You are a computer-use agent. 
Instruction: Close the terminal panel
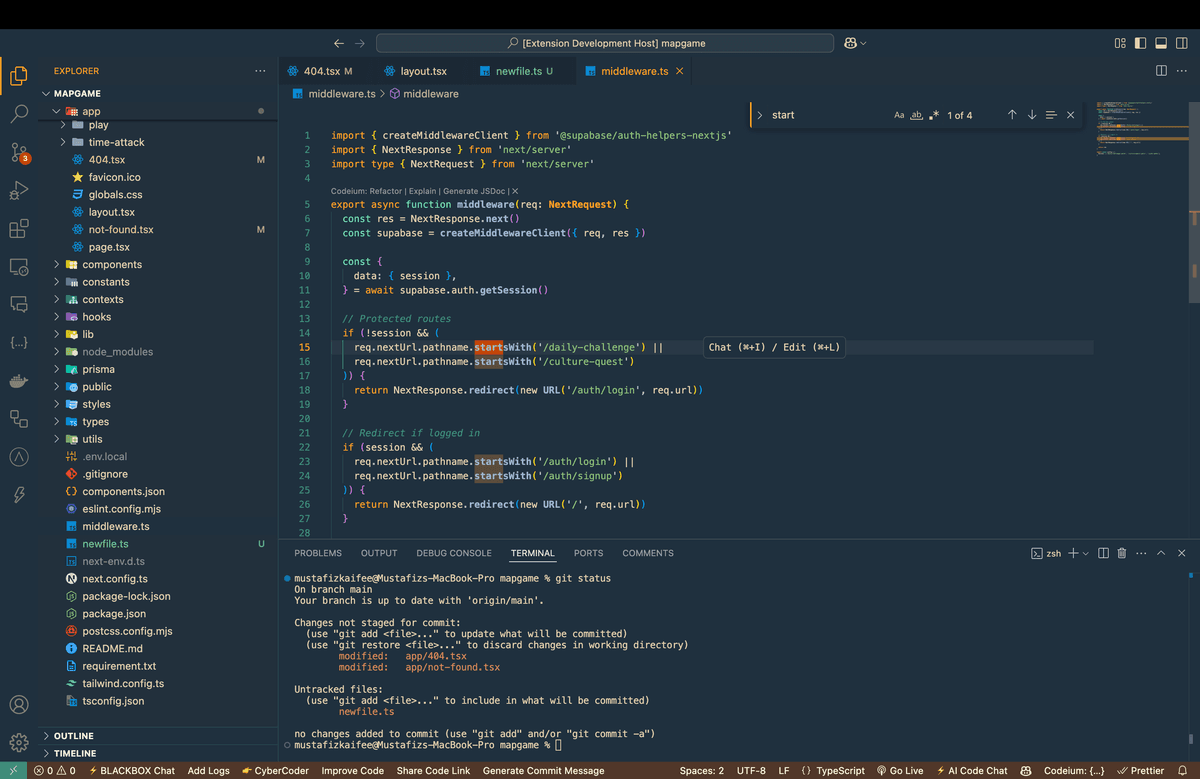[1182, 553]
